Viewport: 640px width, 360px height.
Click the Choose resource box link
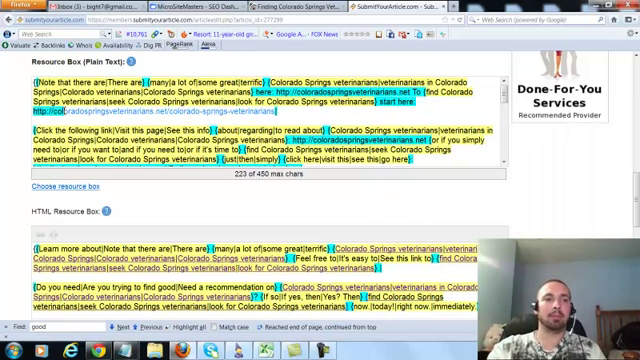[66, 186]
